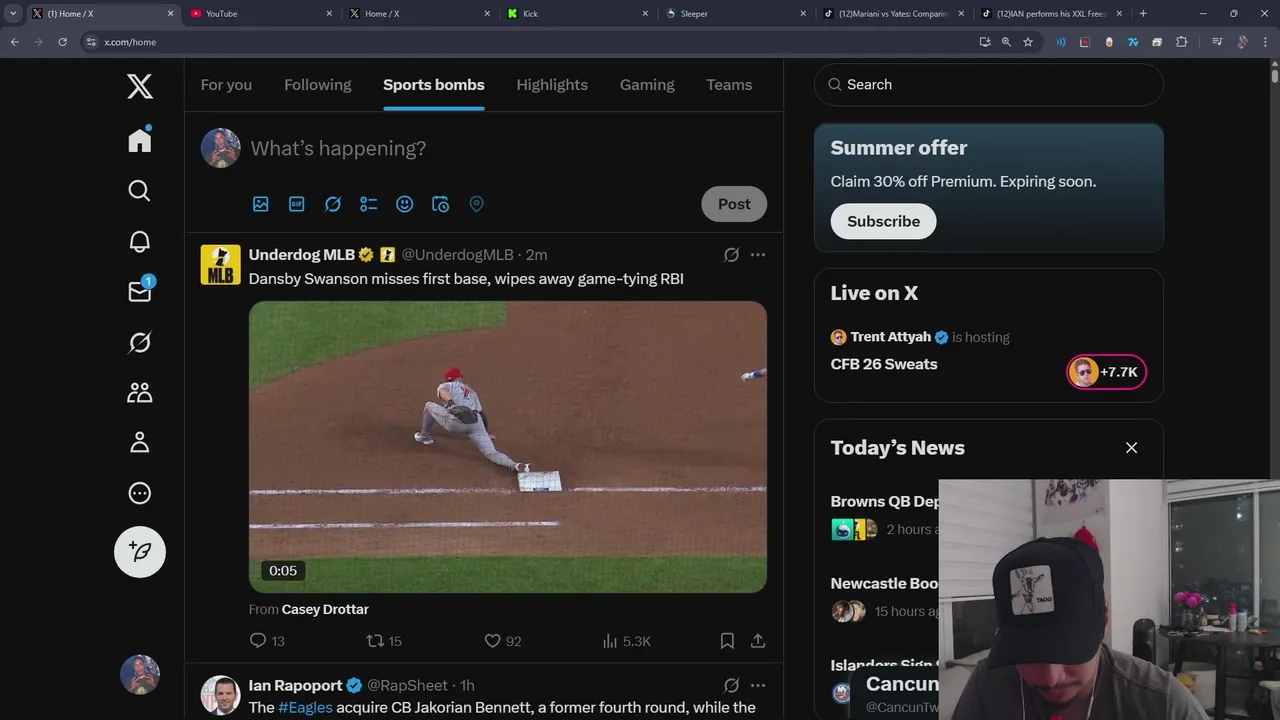Open tab search dropdown arrow
The image size is (1280, 720).
pyautogui.click(x=13, y=14)
